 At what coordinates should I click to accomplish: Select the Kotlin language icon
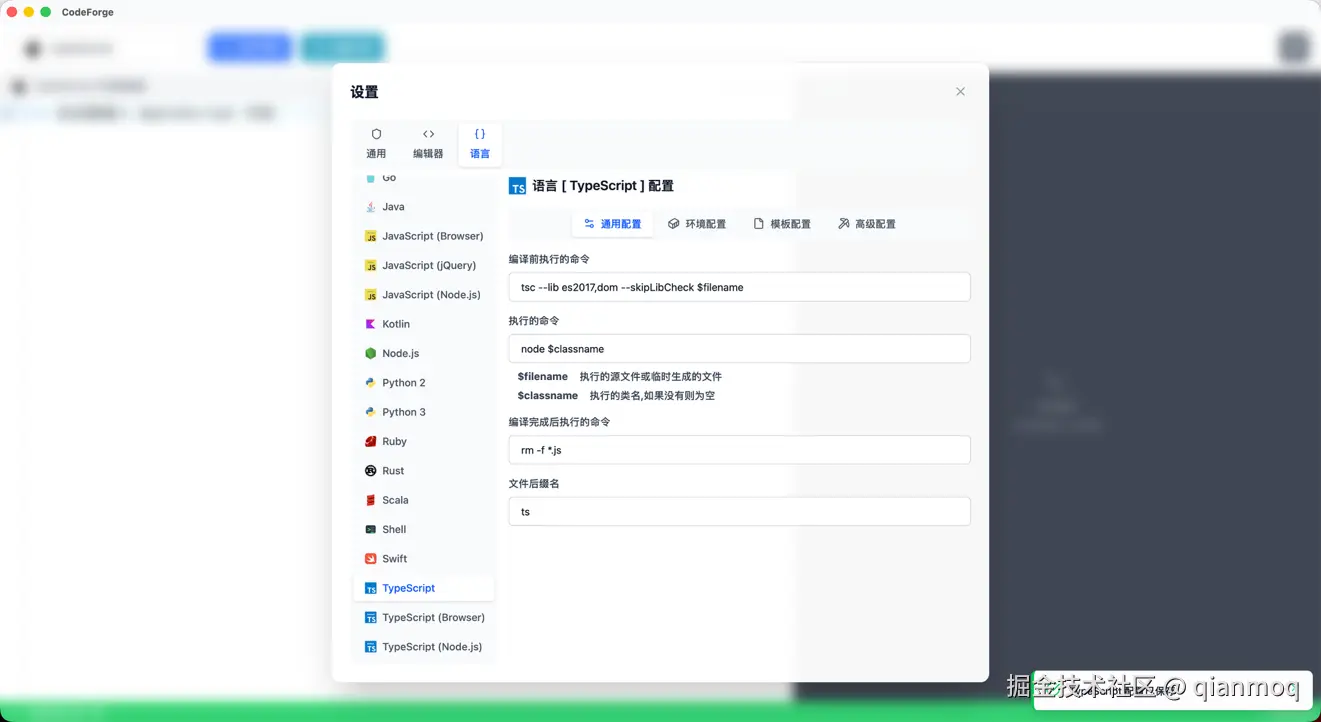point(371,323)
